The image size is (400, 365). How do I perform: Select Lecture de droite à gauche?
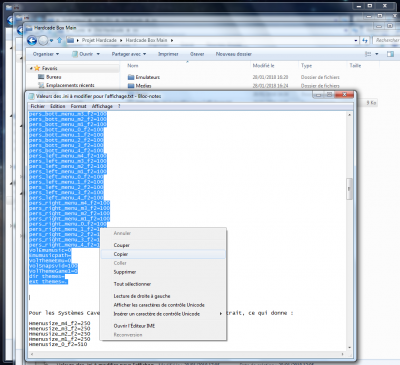coord(163,296)
